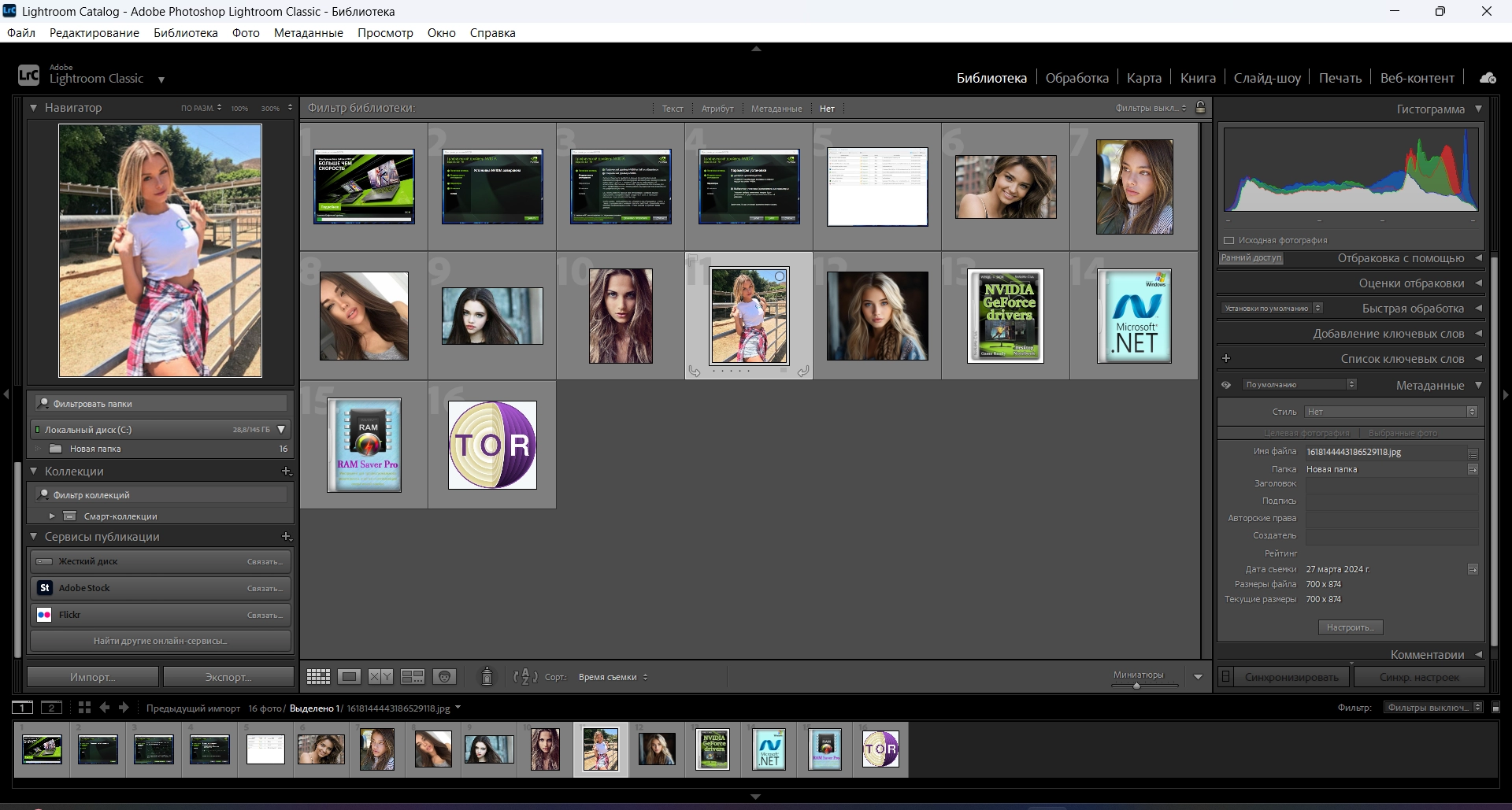Image resolution: width=1512 pixels, height=810 pixels.
Task: Select the TOR logo thumbnail in grid
Action: (x=492, y=445)
